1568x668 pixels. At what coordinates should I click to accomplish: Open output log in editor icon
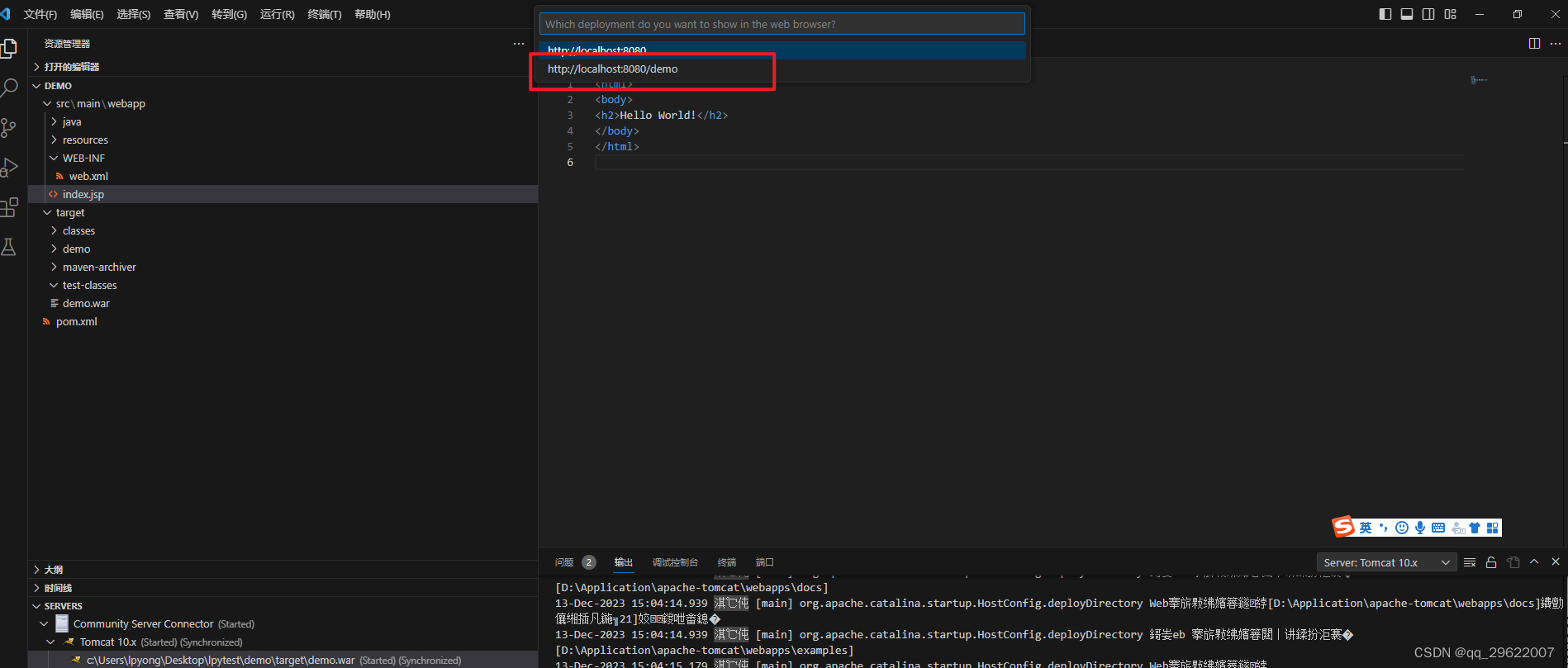[1513, 562]
